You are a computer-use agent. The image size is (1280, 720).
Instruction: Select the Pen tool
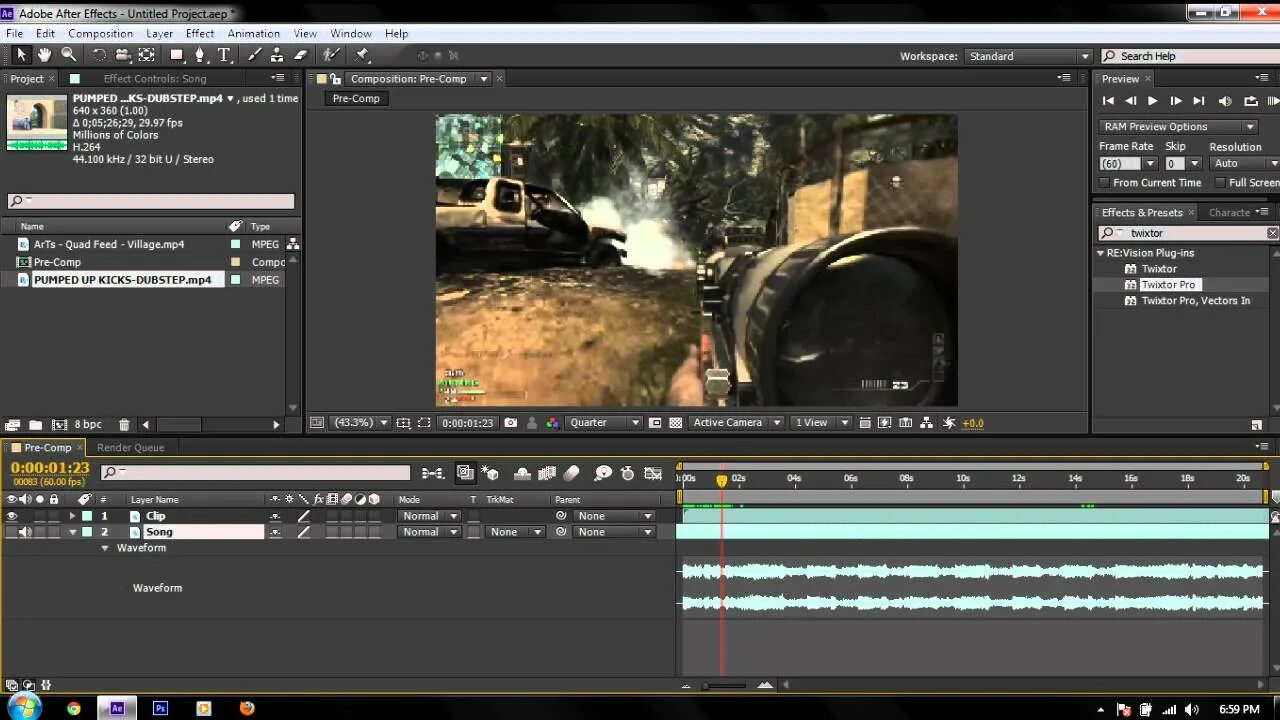[x=200, y=56]
